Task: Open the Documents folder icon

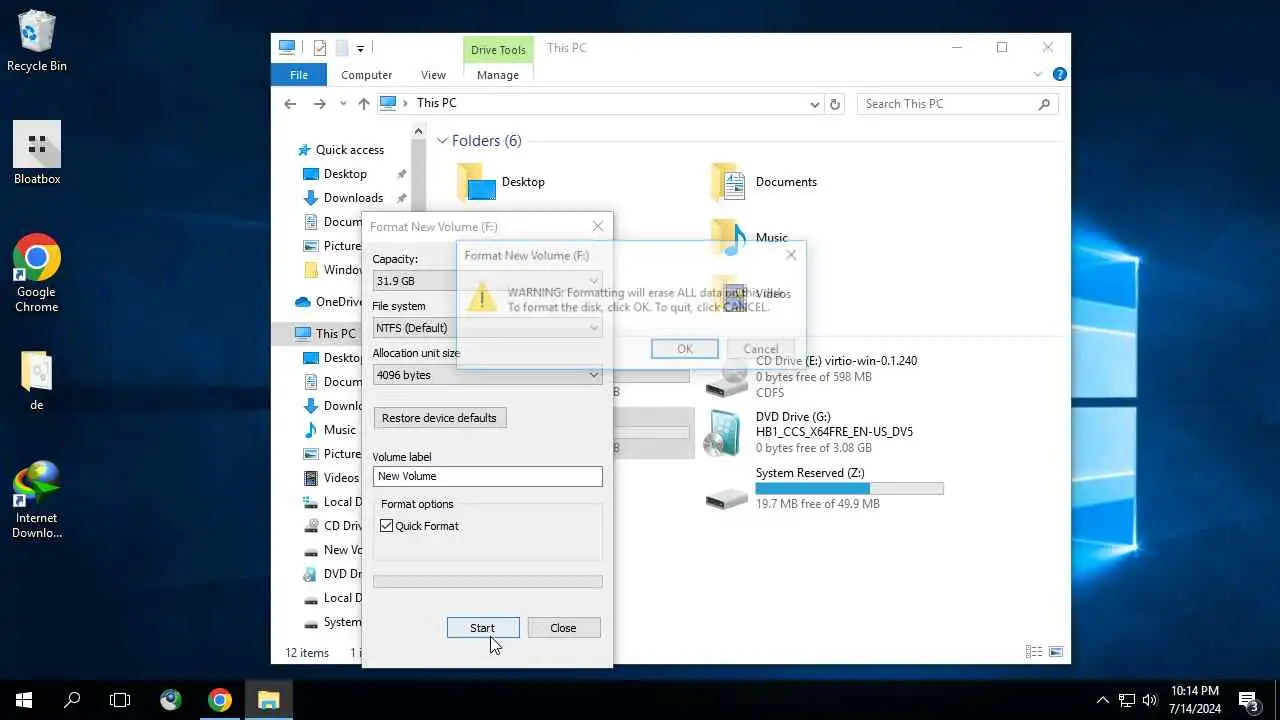Action: 728,182
